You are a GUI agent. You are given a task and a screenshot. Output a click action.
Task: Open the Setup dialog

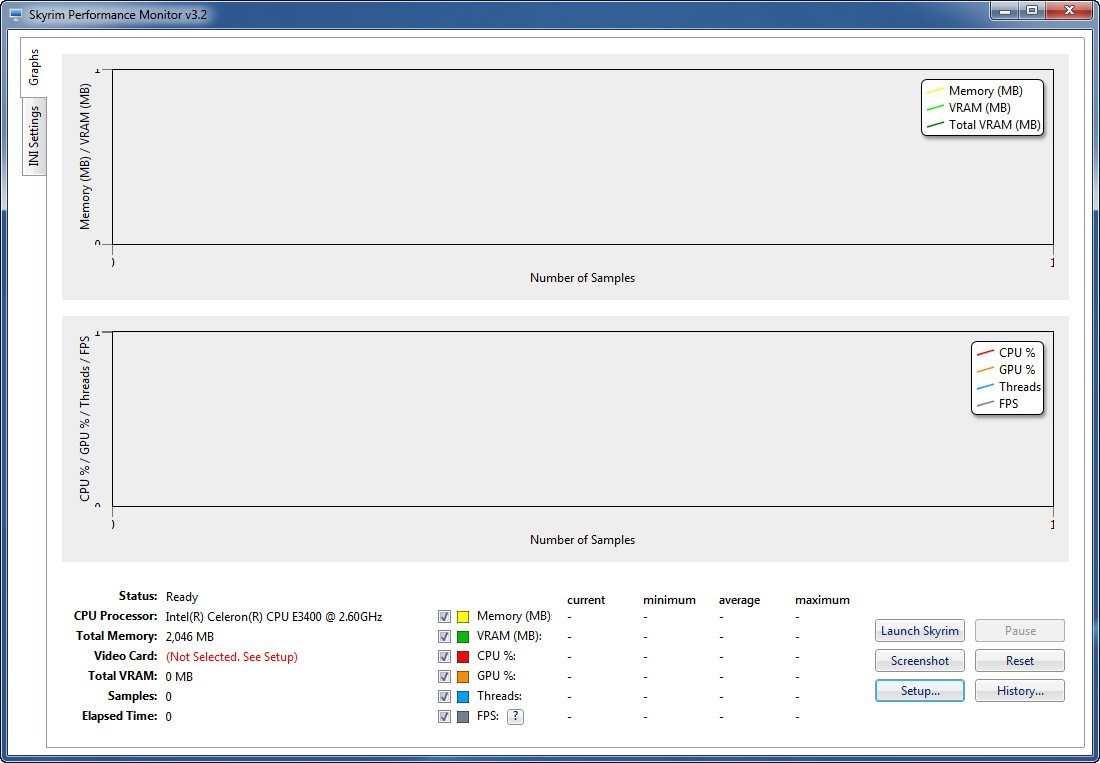pyautogui.click(x=919, y=691)
